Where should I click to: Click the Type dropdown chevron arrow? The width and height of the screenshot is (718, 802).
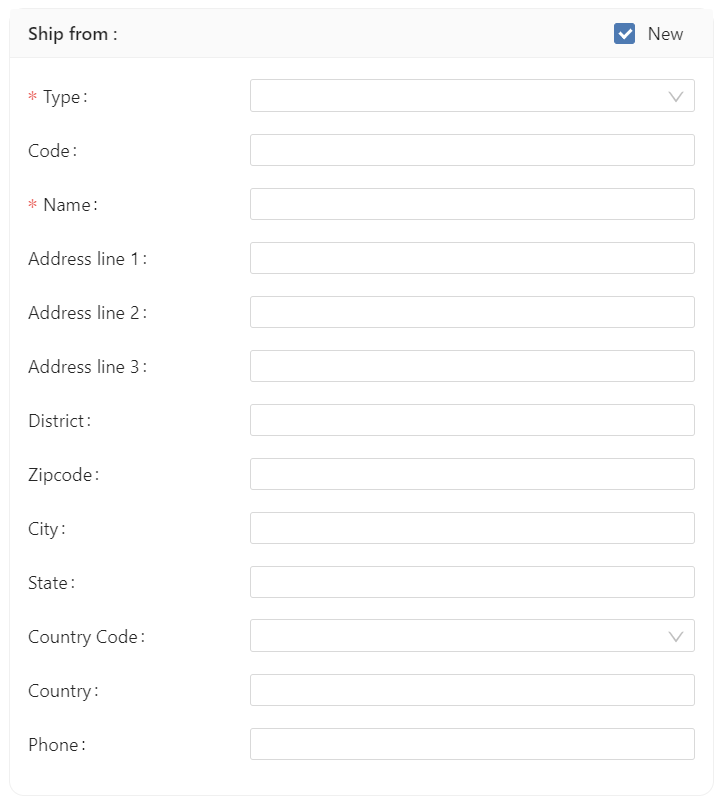click(x=676, y=96)
